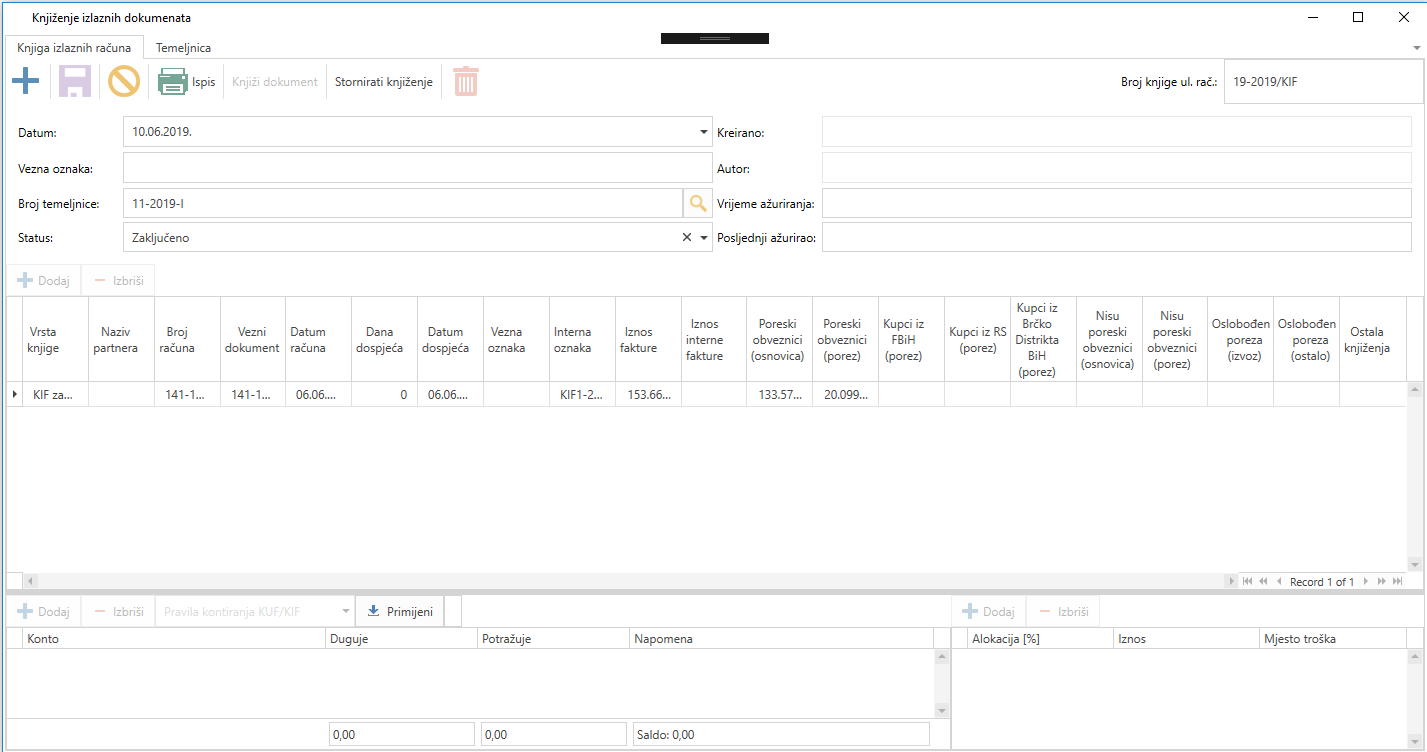Go to next record navigator arrow
The width and height of the screenshot is (1427, 752).
1366,581
